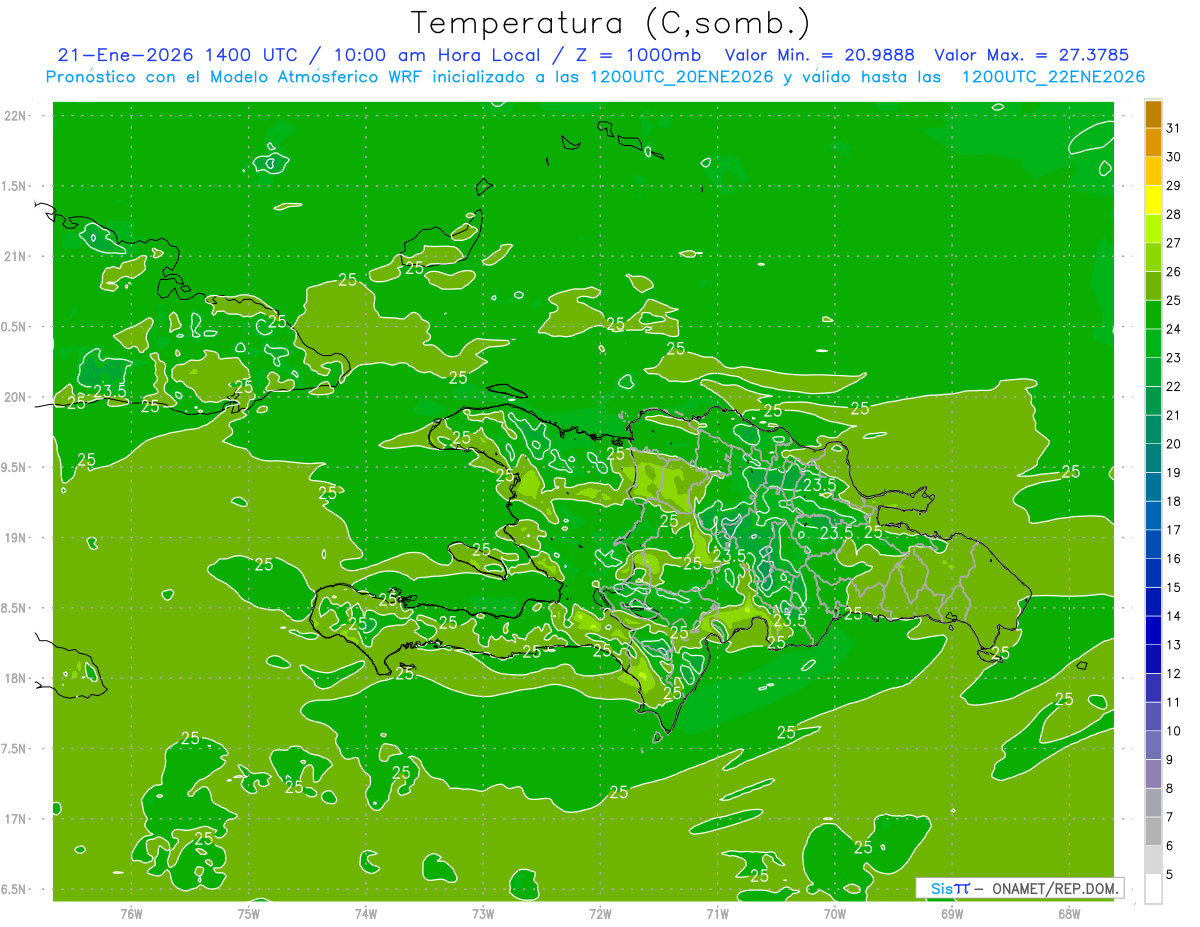
Task: Pick the teal swatch between 19 and 20
Action: coord(1153,458)
